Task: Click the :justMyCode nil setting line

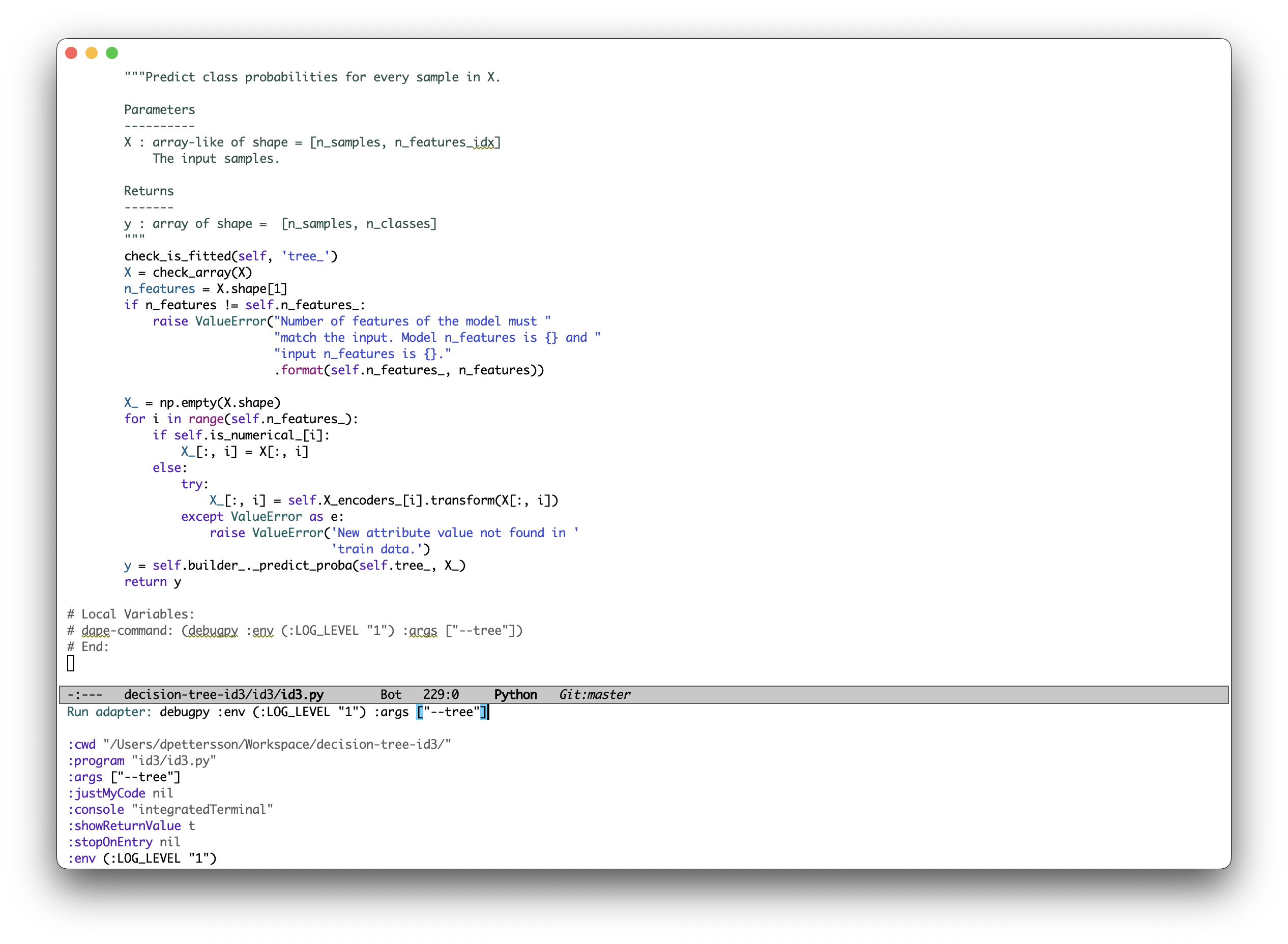Action: [120, 793]
